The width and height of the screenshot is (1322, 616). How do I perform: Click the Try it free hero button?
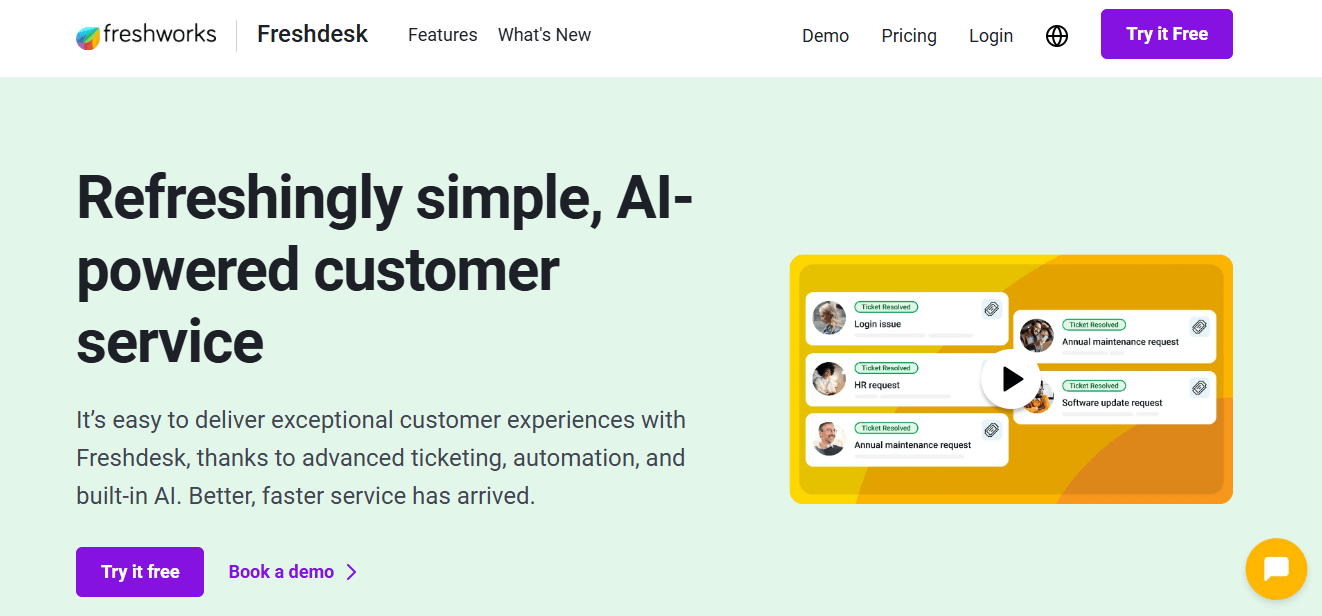[x=139, y=571]
